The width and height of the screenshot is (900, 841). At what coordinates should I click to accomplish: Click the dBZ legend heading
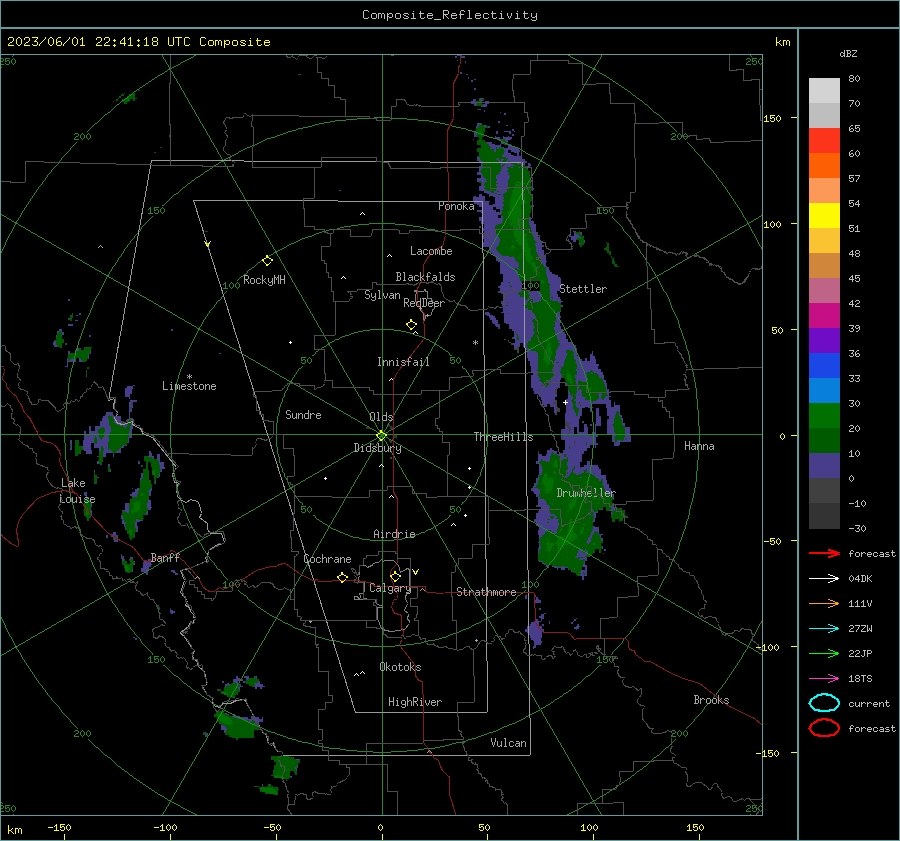tap(848, 53)
